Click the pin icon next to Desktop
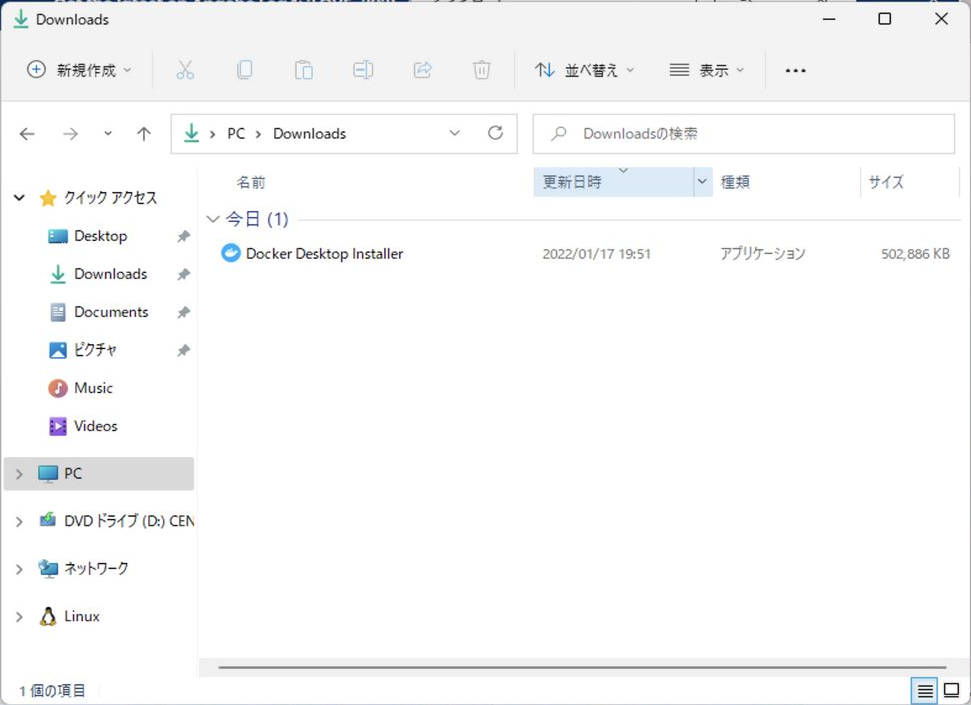Image resolution: width=971 pixels, height=705 pixels. point(183,236)
